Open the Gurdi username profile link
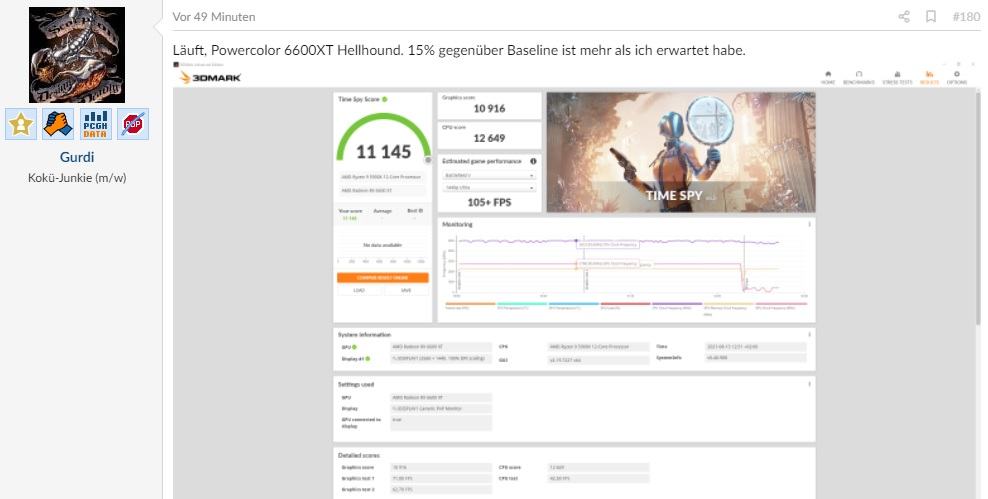This screenshot has width=988, height=499. pos(77,157)
